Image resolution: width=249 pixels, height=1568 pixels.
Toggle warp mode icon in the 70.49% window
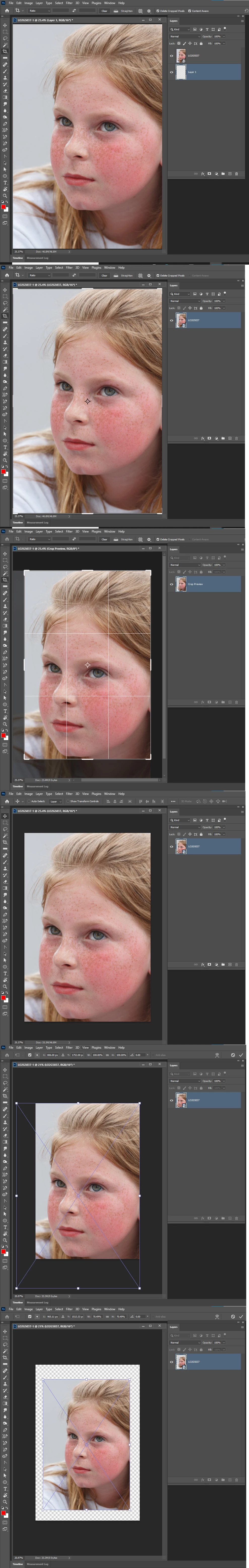pyautogui.click(x=217, y=1317)
